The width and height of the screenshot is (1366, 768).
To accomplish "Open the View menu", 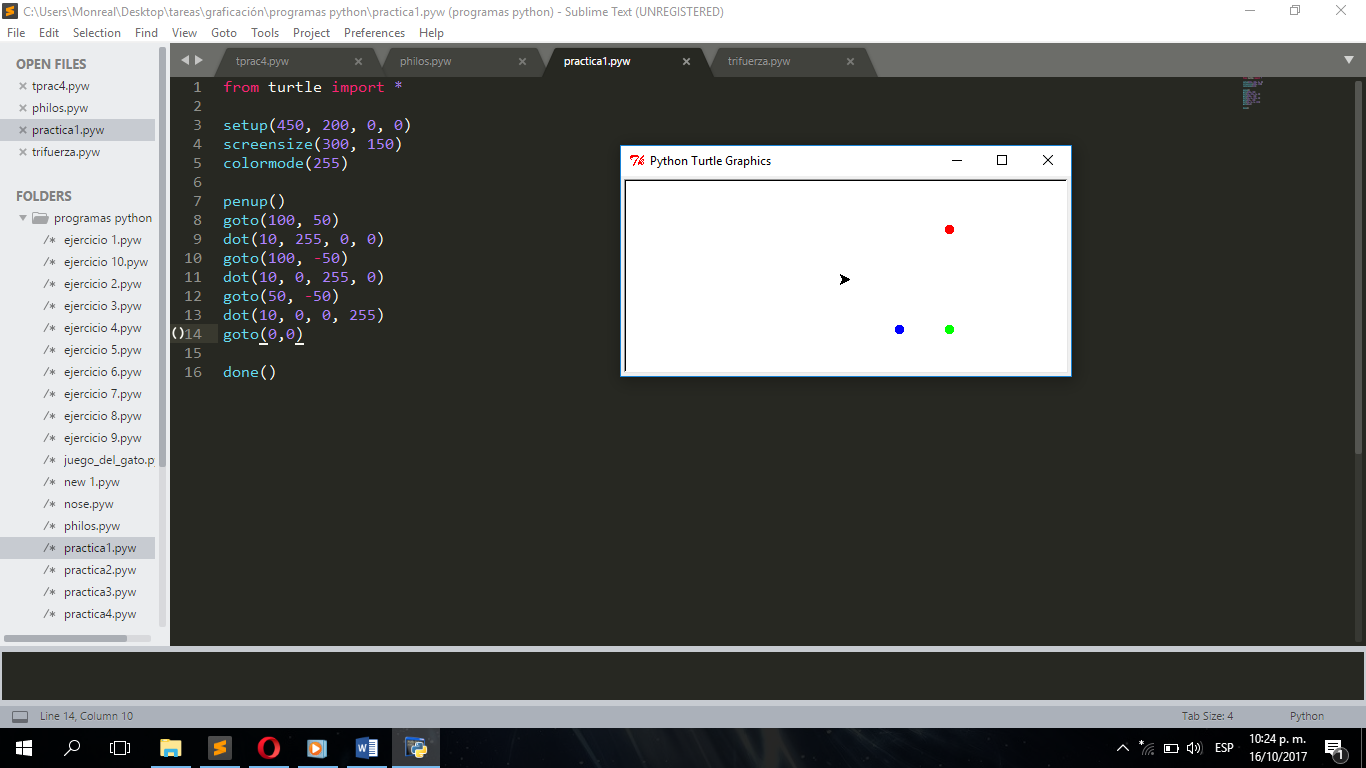I will click(184, 33).
